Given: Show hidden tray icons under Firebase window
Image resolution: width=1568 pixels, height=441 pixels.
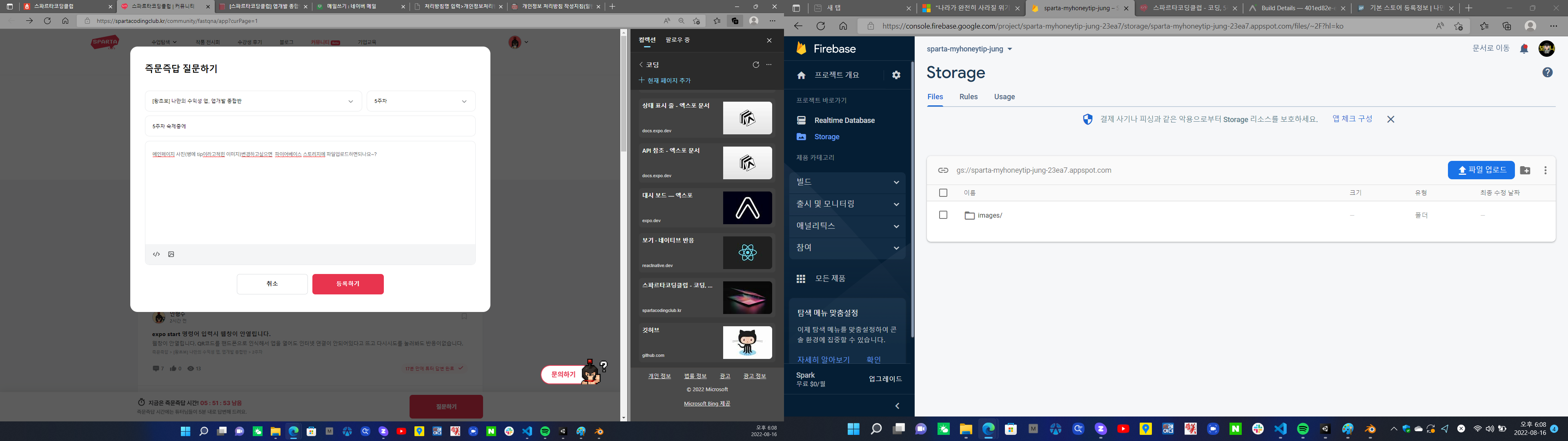Looking at the screenshot, I should [x=1393, y=429].
